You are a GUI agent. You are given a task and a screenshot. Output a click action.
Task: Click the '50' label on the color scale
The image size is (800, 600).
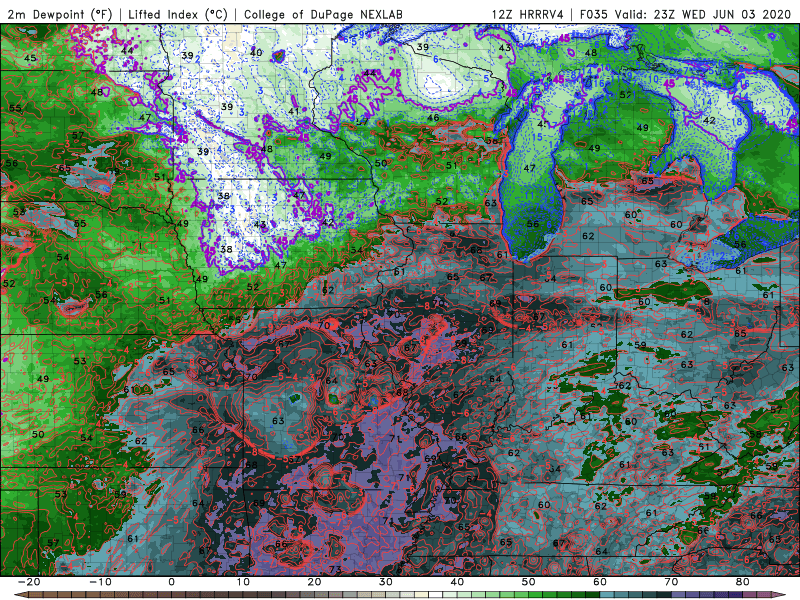pos(529,582)
